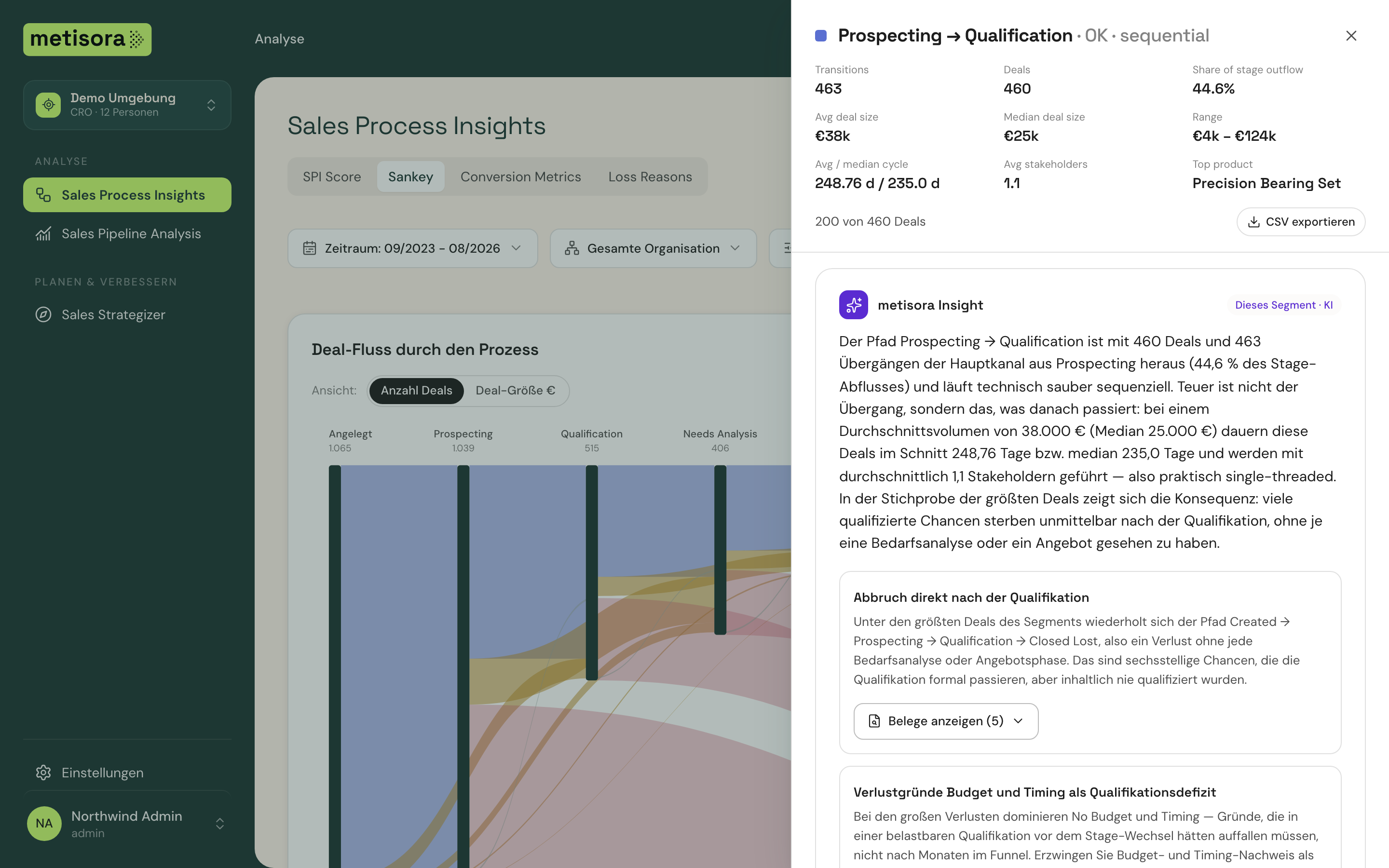The height and width of the screenshot is (868, 1389).
Task: Click the calendar icon in Zeitraum filter
Action: pos(309,248)
